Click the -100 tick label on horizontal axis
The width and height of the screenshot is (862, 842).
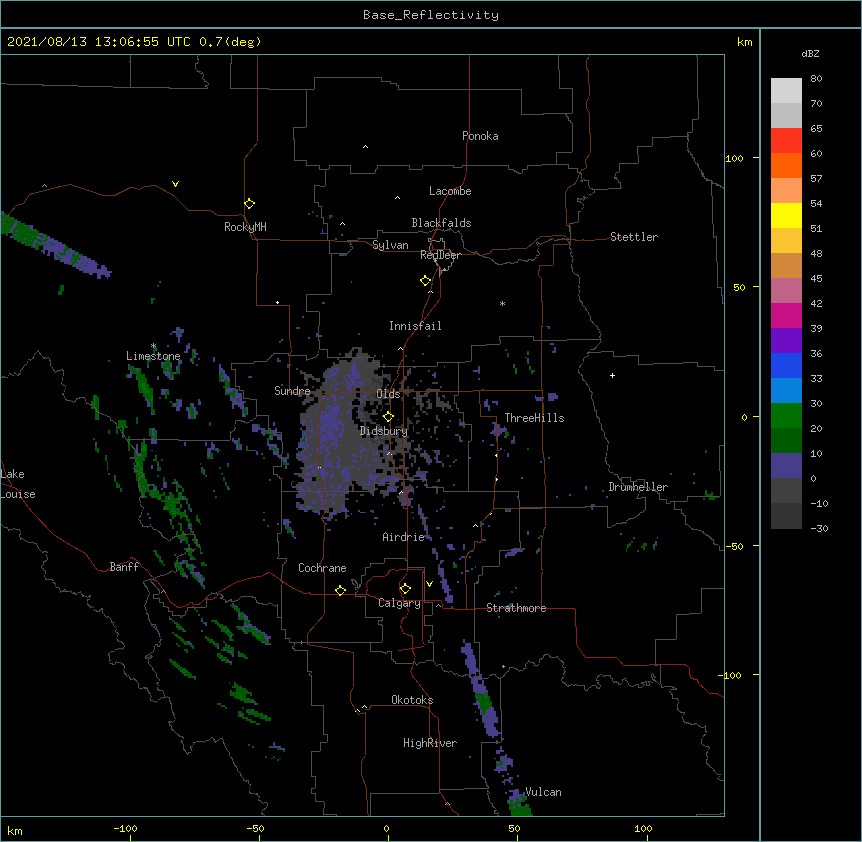[x=125, y=828]
